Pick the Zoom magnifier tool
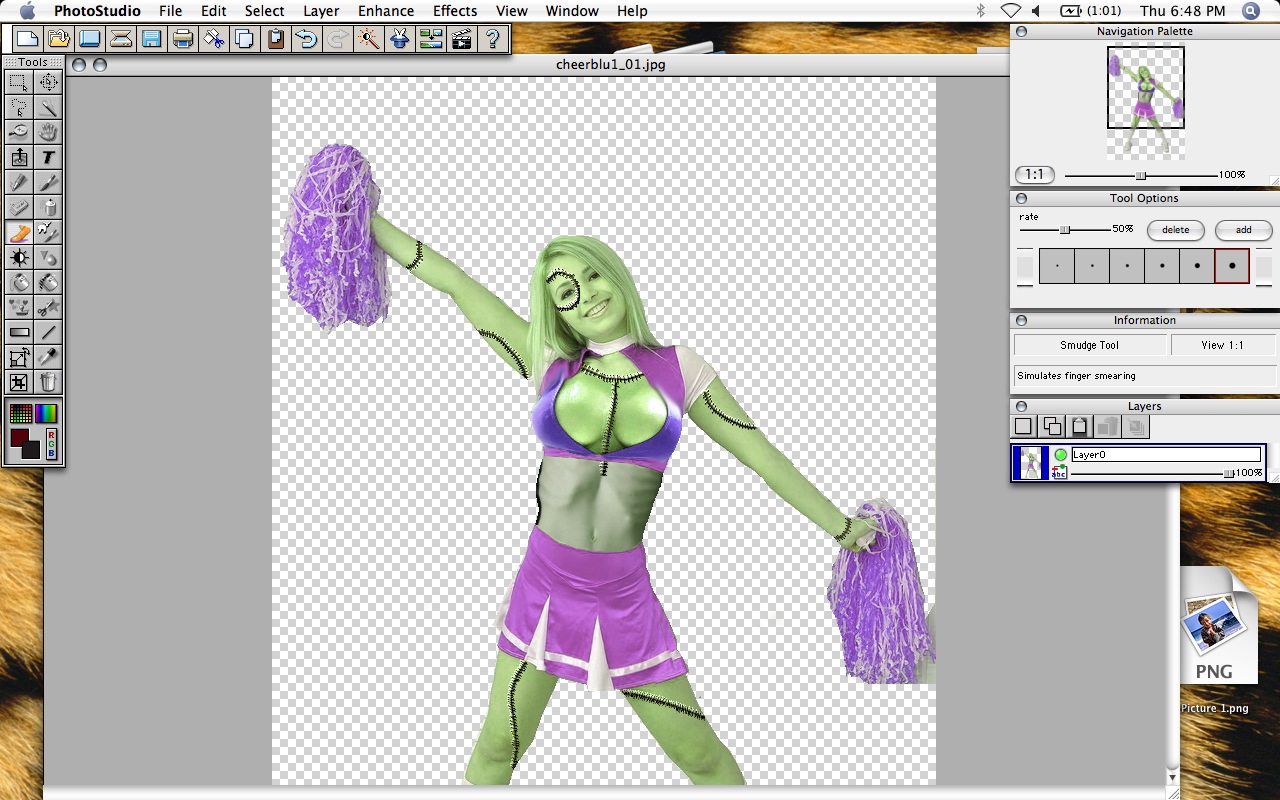The image size is (1280, 800). pos(19,132)
